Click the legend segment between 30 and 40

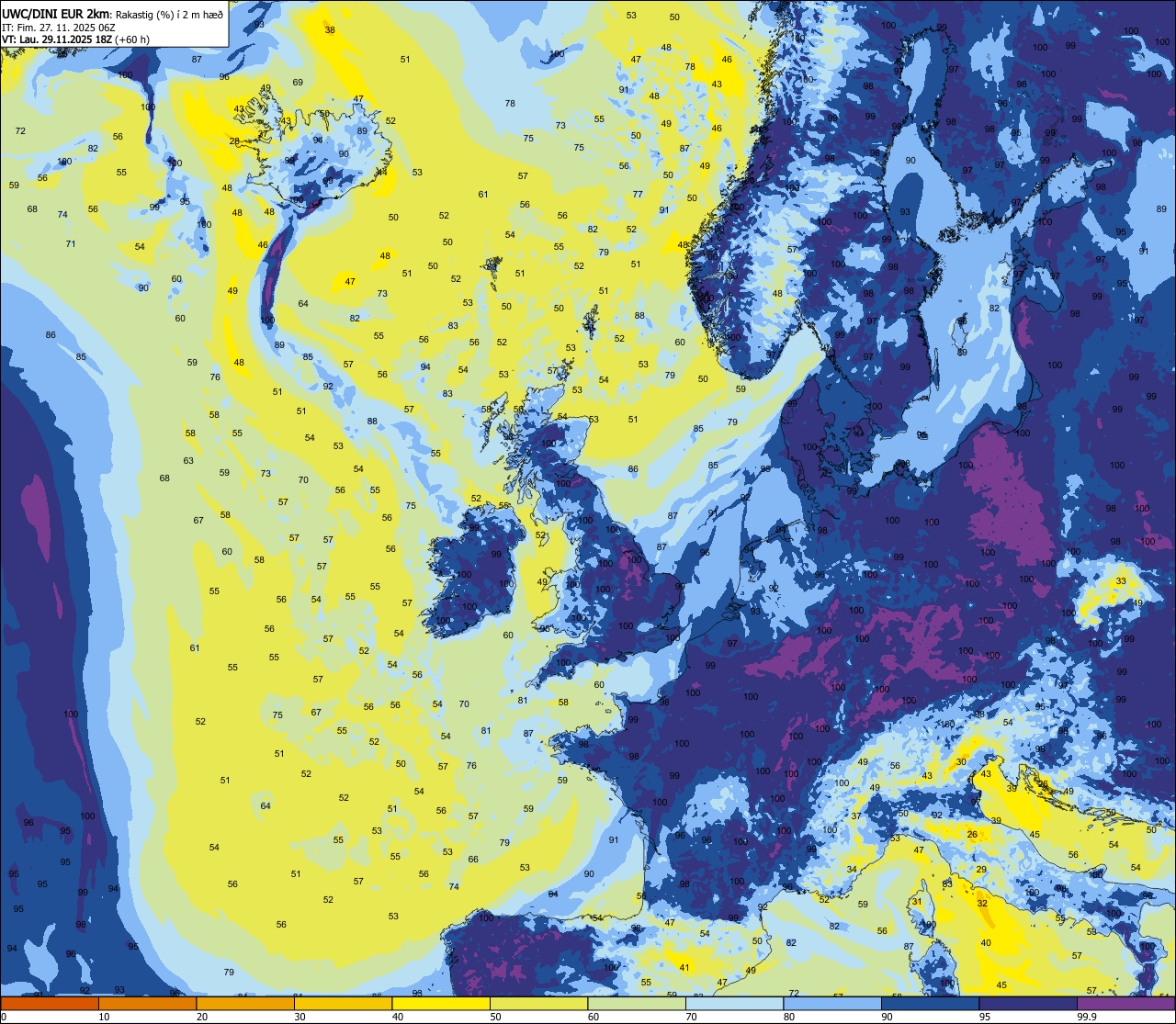[343, 1003]
